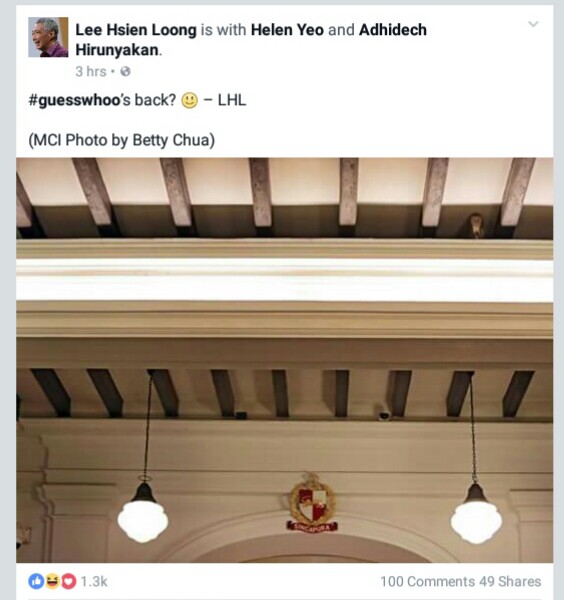Click the smiley emoji in the caption
The width and height of the screenshot is (564, 600).
(189, 101)
